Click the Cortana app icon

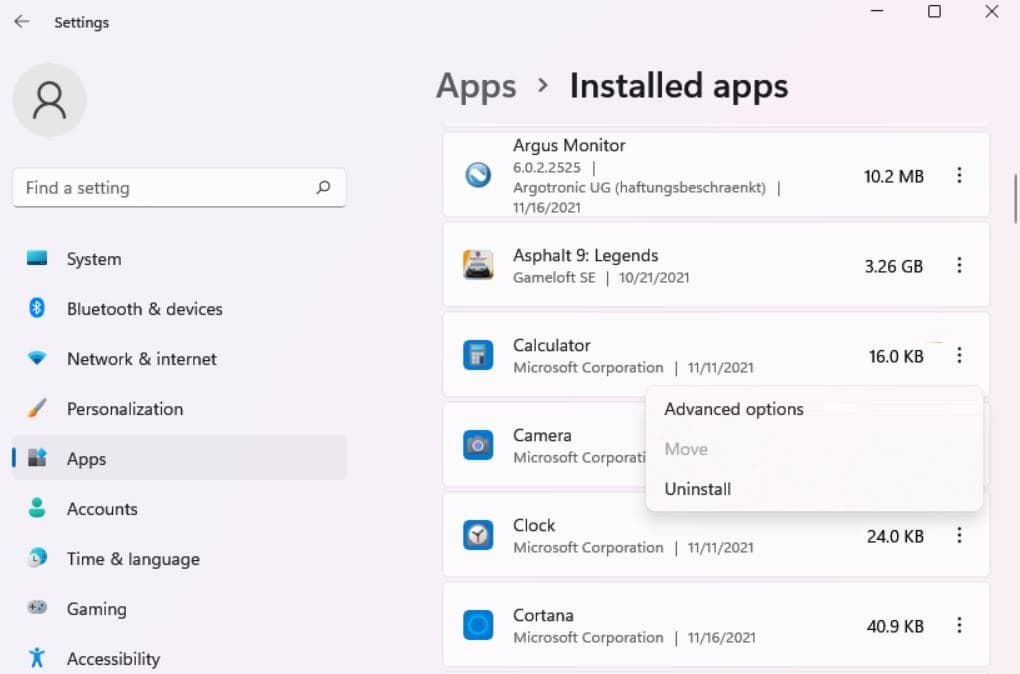478,626
